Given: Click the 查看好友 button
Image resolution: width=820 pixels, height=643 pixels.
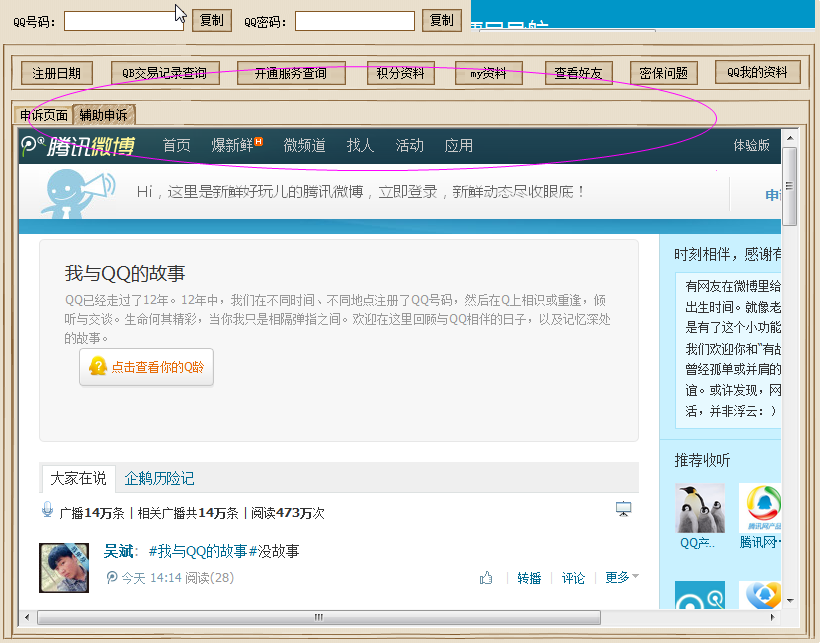Looking at the screenshot, I should click(x=578, y=73).
